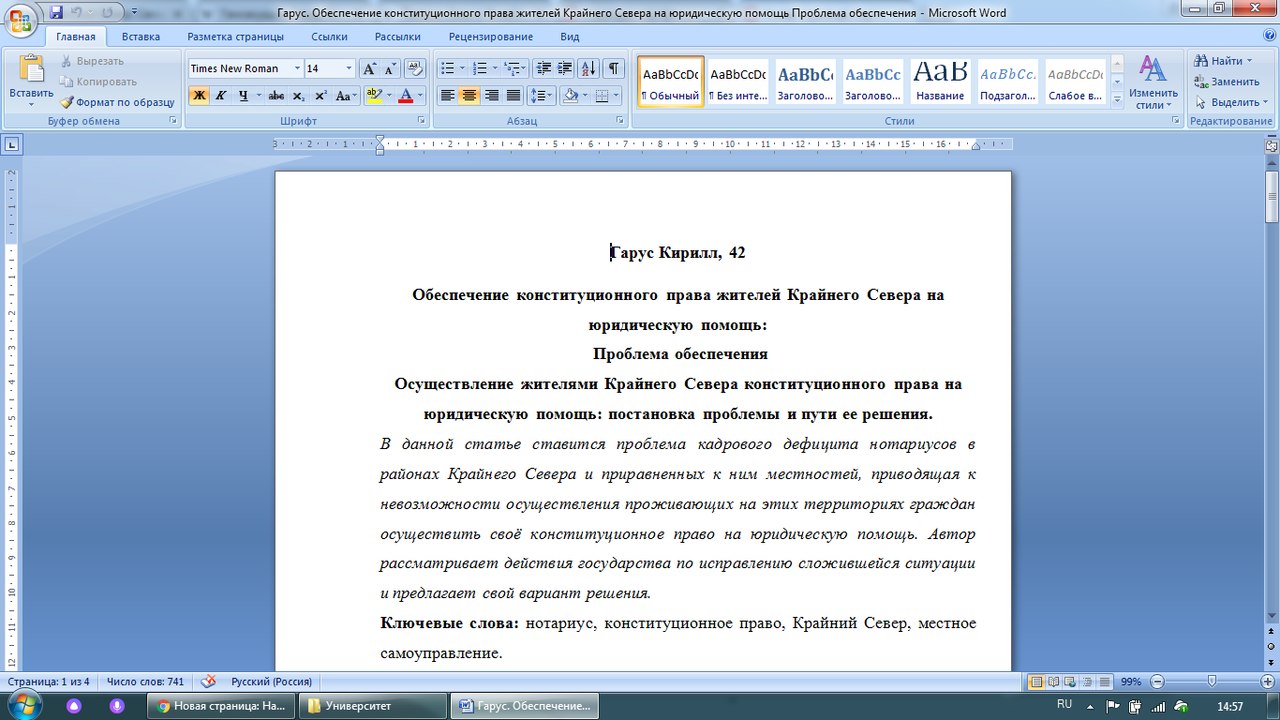Apply the Название style from gallery

click(940, 81)
